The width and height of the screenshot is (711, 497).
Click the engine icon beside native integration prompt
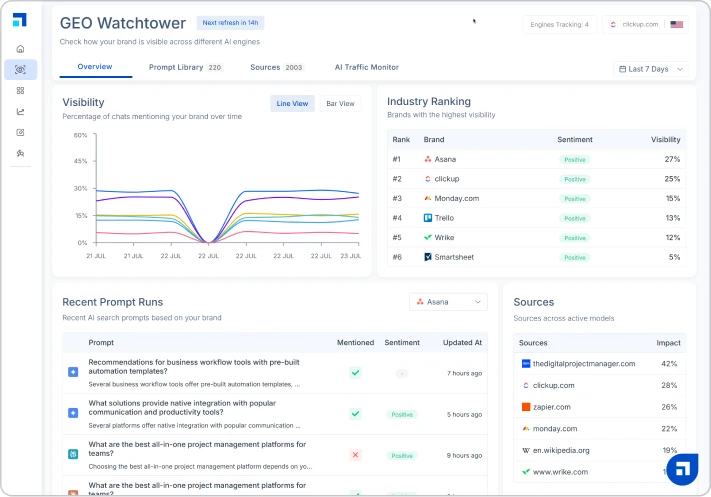tap(73, 413)
